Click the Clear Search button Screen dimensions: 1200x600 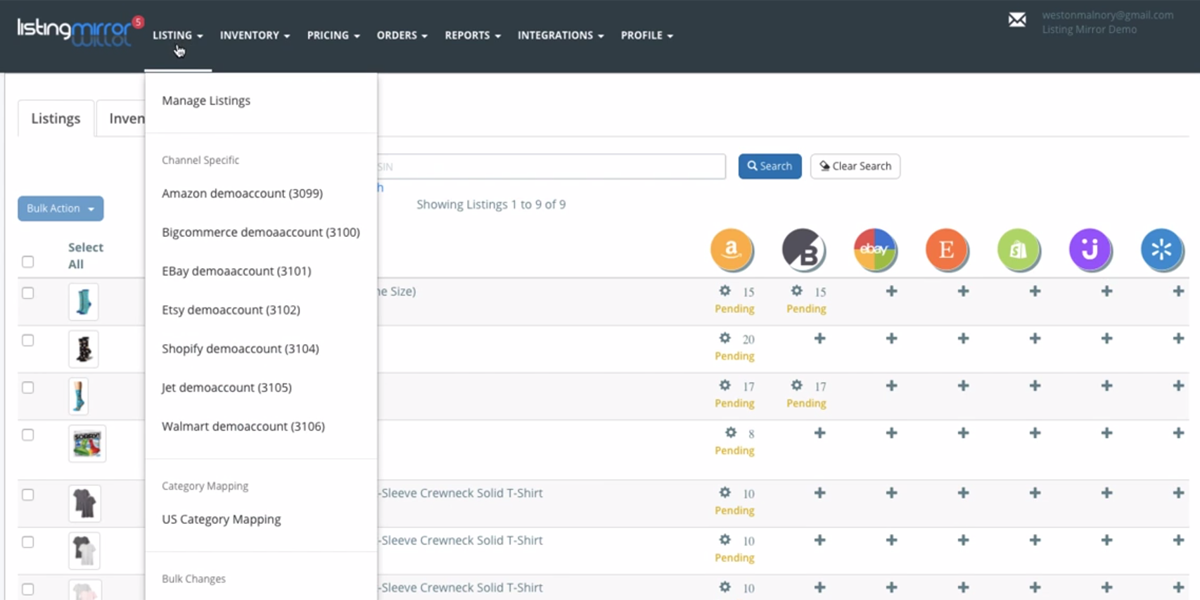point(855,166)
